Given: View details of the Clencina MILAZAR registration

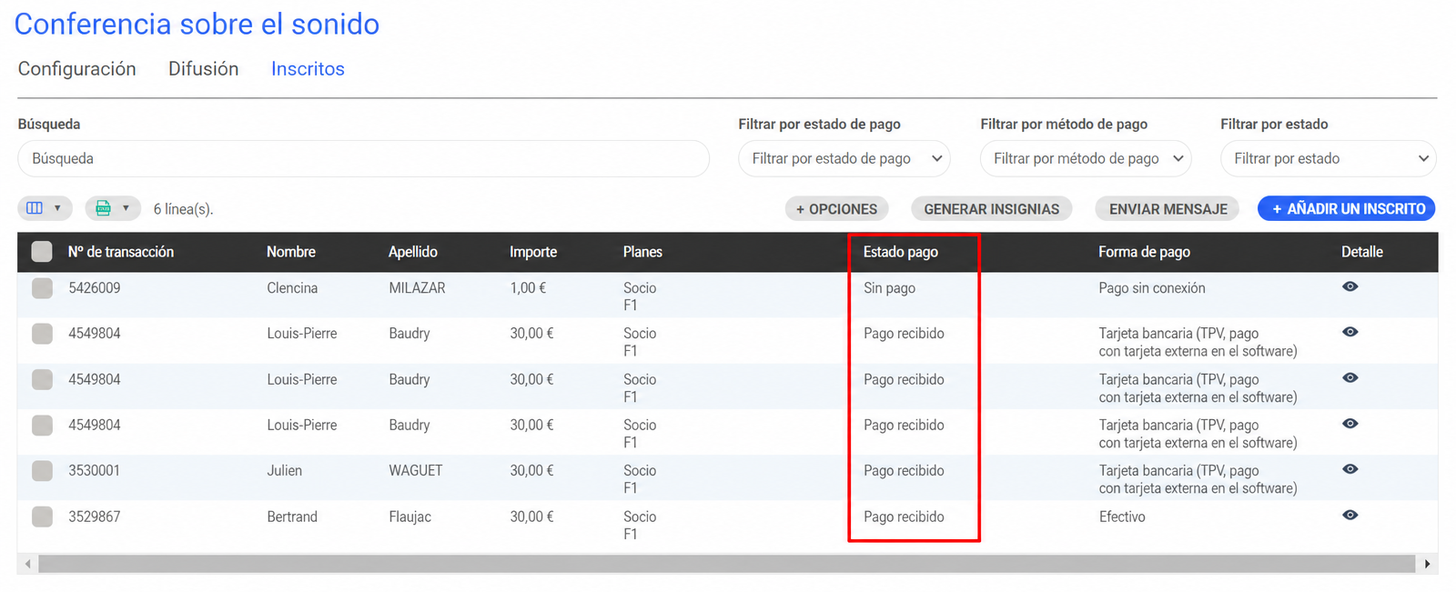Looking at the screenshot, I should pyautogui.click(x=1350, y=287).
